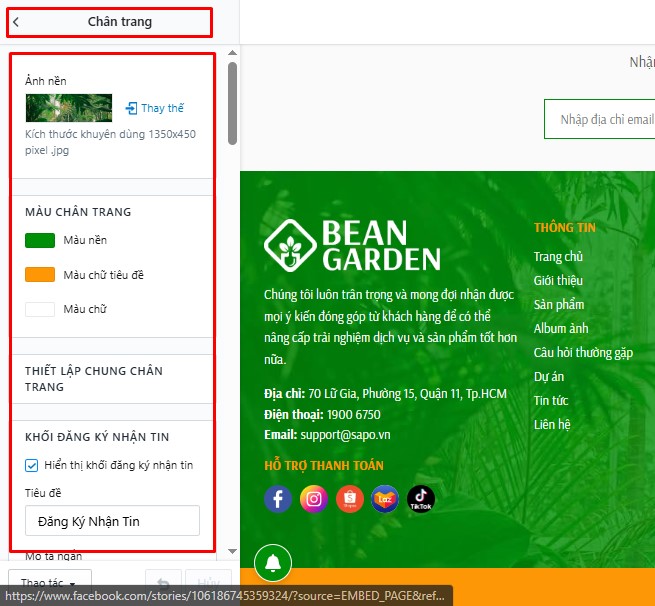Viewport: 655px width, 606px height.
Task: Click the Nhập địa chỉ email field
Action: pyautogui.click(x=600, y=119)
